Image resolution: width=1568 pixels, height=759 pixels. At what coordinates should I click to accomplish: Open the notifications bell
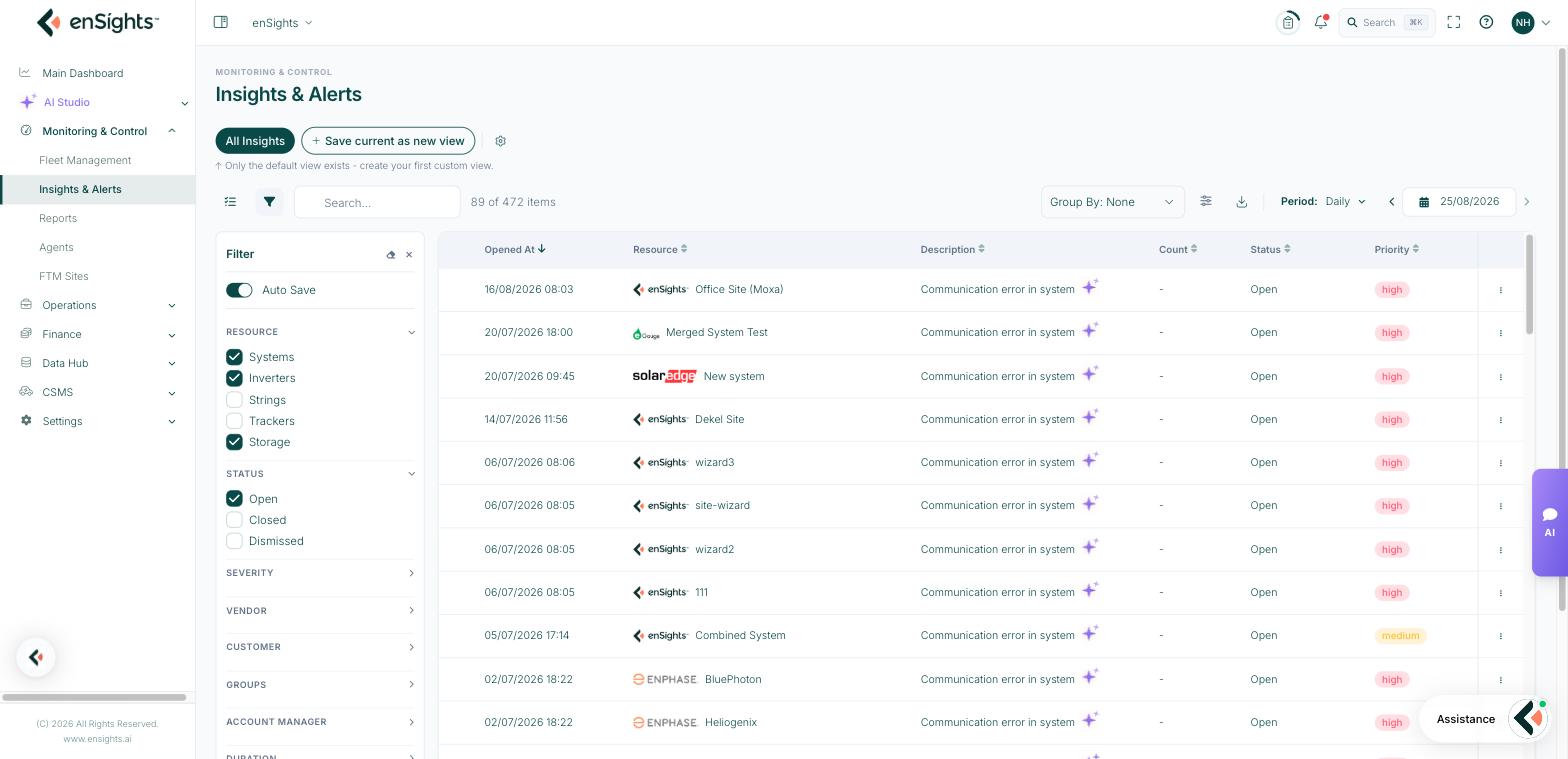pos(1321,22)
